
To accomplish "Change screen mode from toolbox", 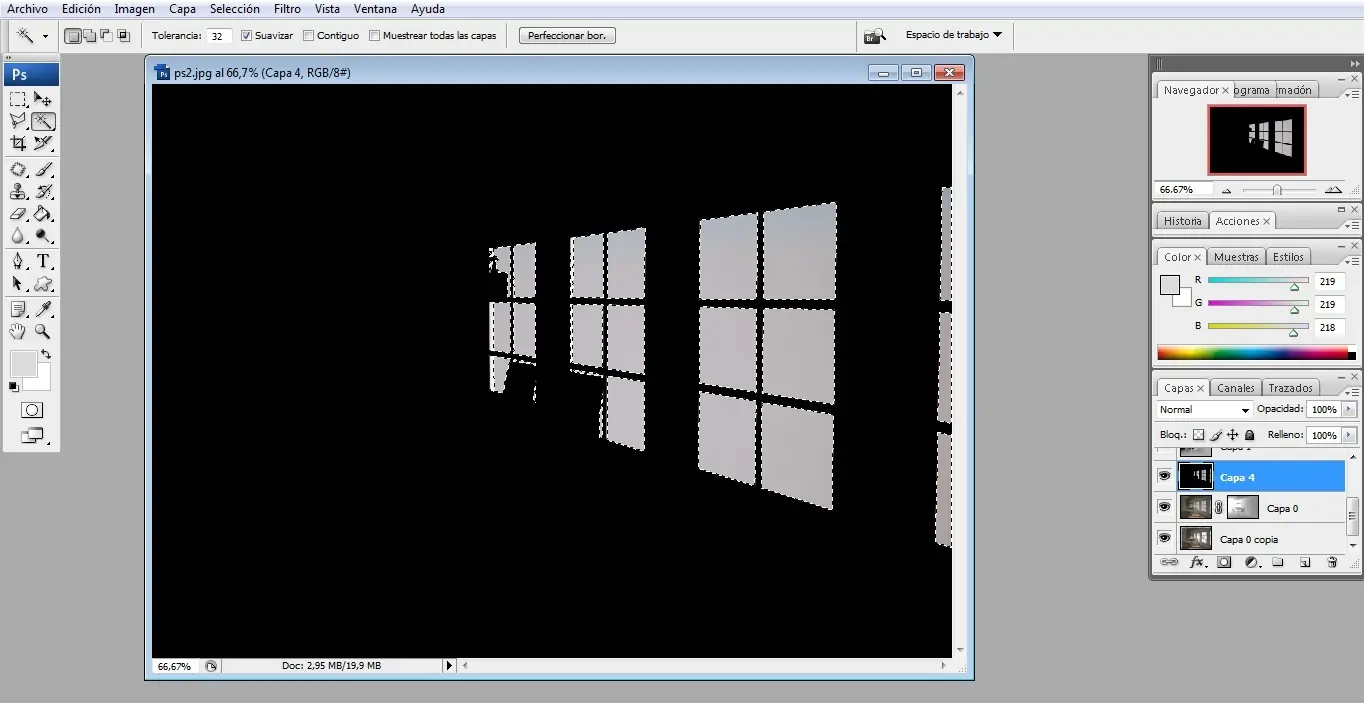I will (x=32, y=436).
